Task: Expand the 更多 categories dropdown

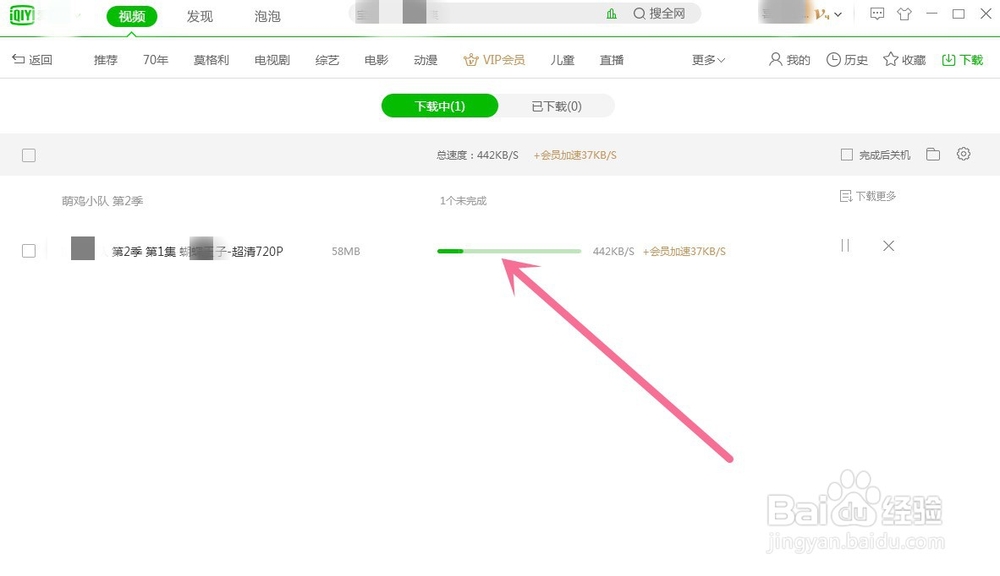Action: (x=706, y=59)
